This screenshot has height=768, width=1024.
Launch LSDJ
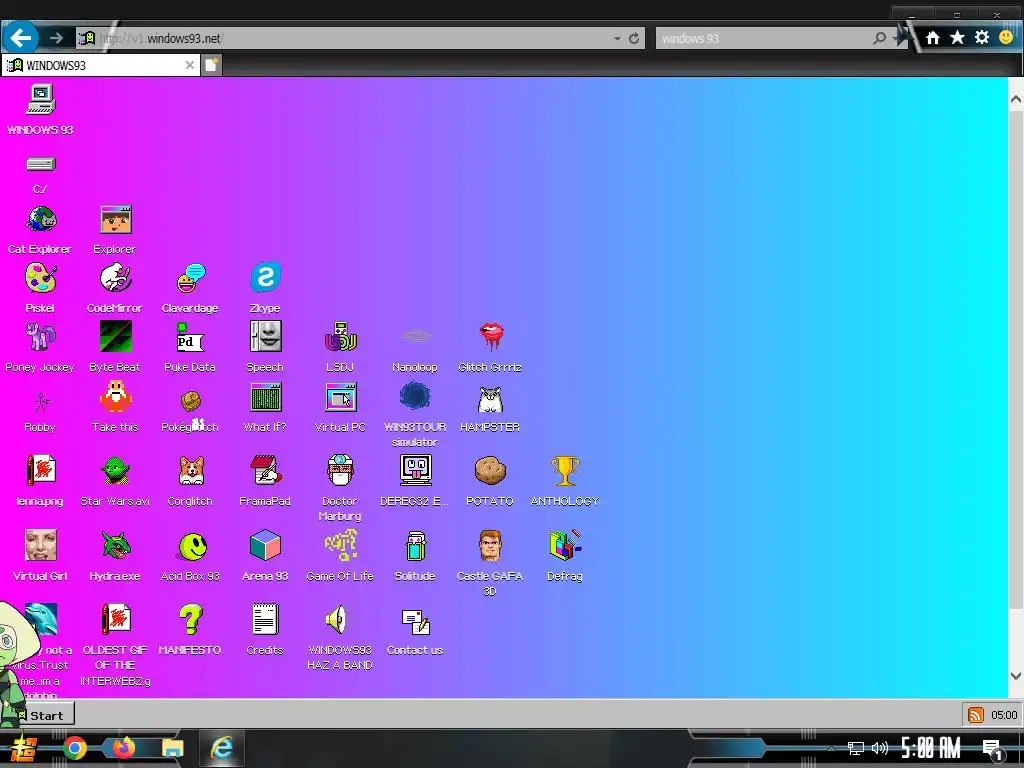pos(341,337)
